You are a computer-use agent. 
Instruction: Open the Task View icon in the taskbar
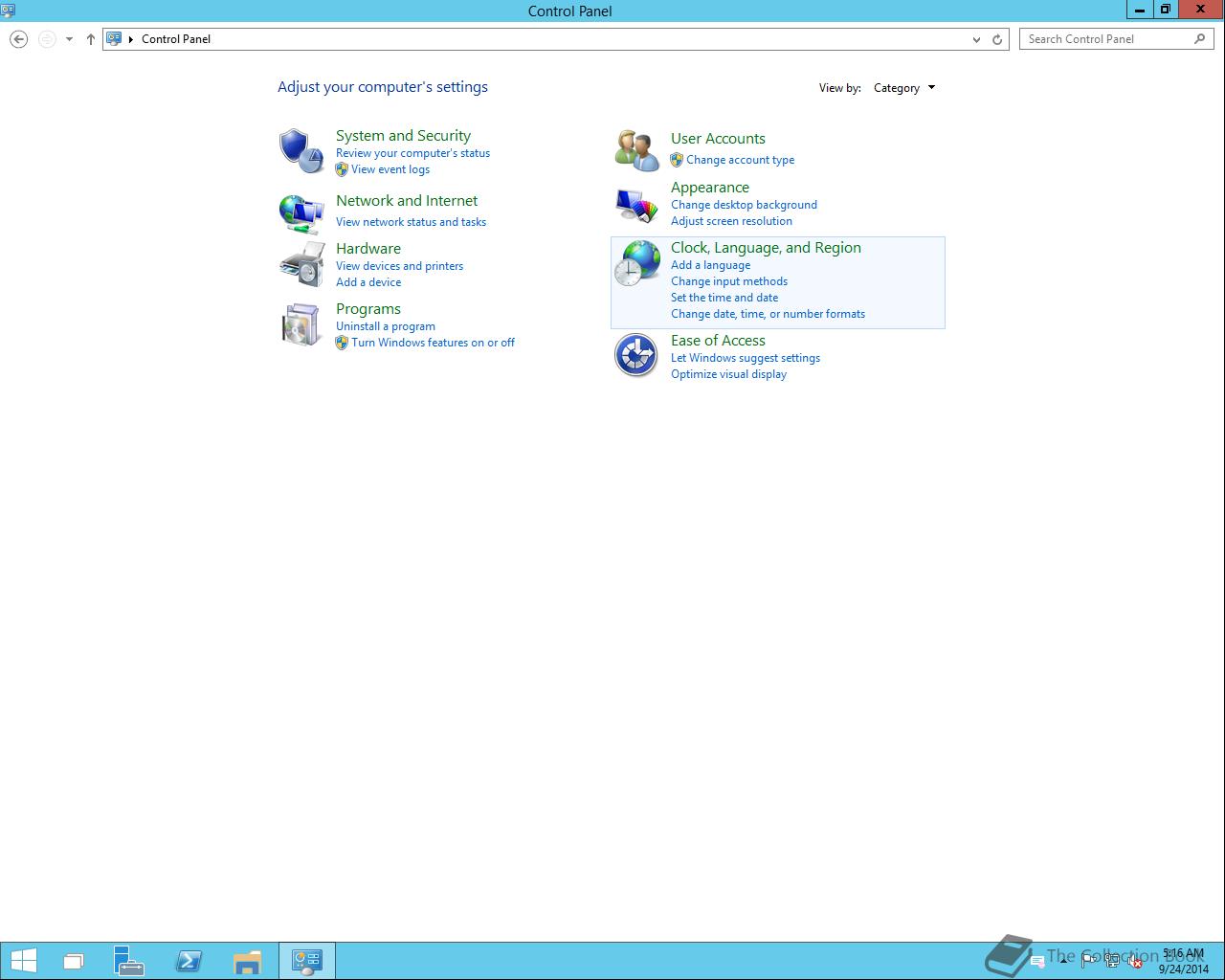(74, 962)
